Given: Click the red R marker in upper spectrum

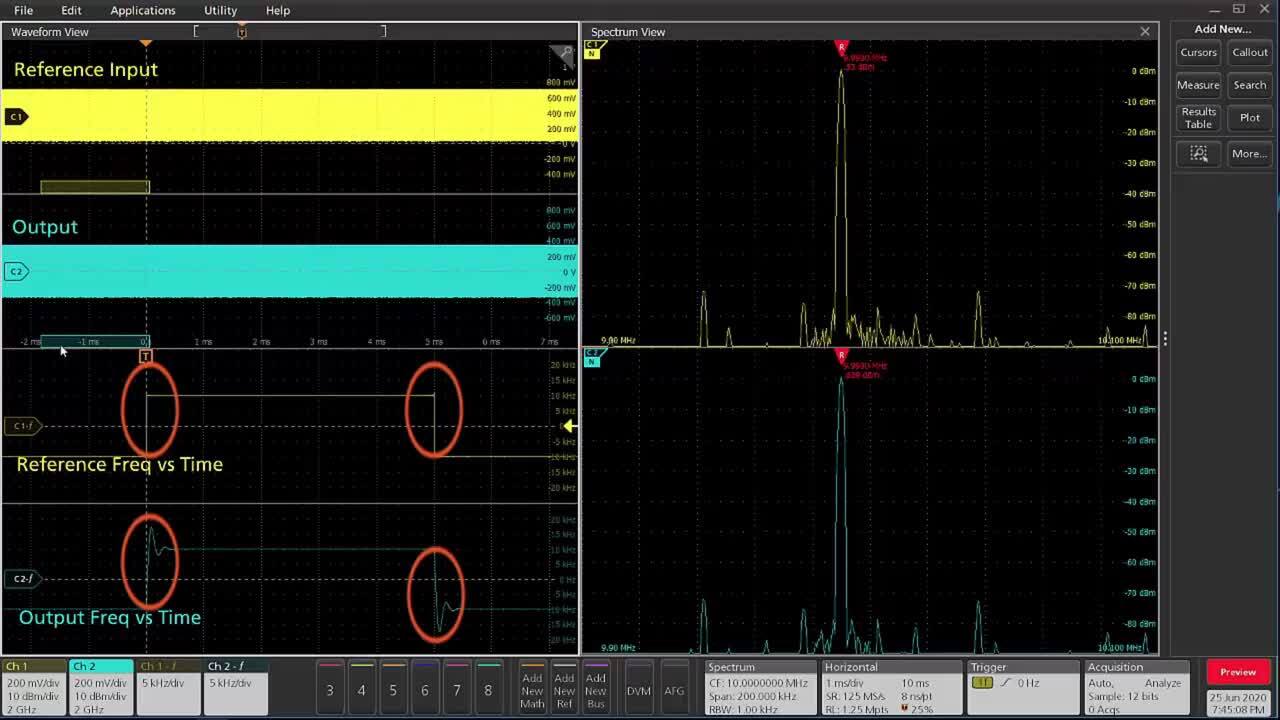Looking at the screenshot, I should click(x=841, y=47).
